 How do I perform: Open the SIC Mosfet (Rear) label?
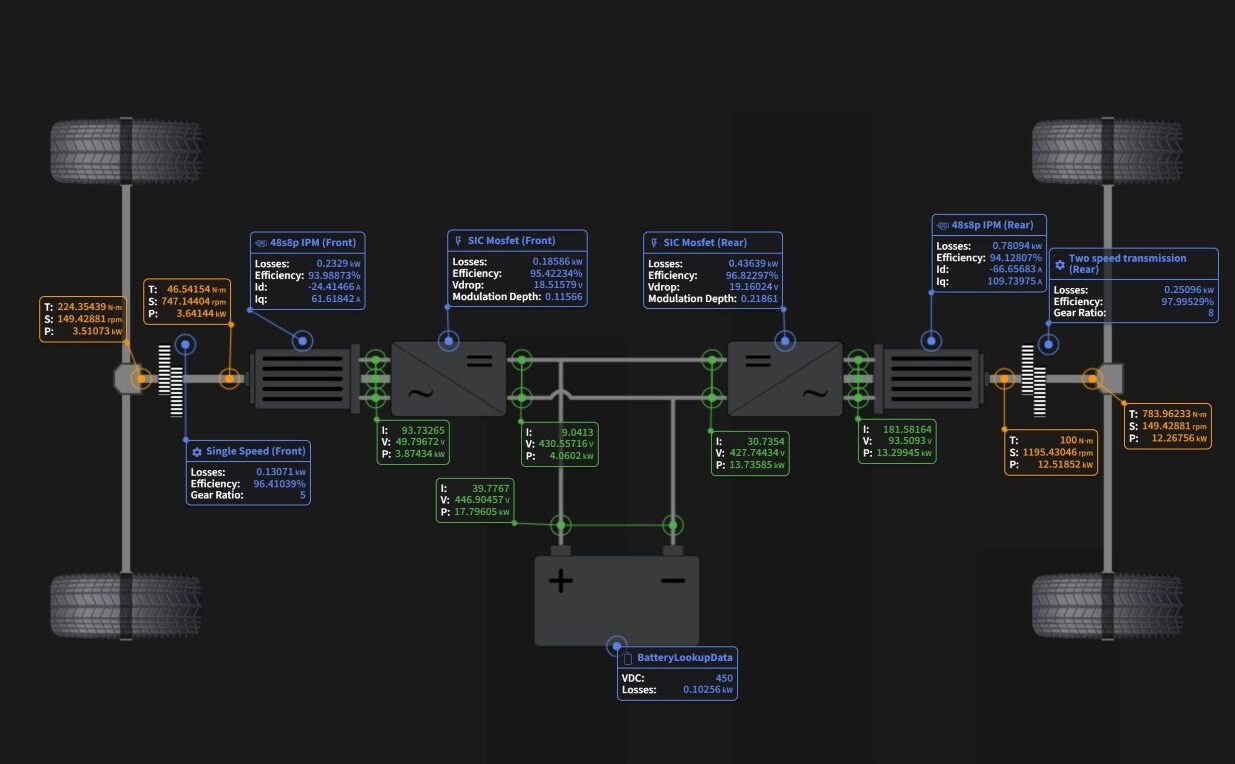pos(704,242)
